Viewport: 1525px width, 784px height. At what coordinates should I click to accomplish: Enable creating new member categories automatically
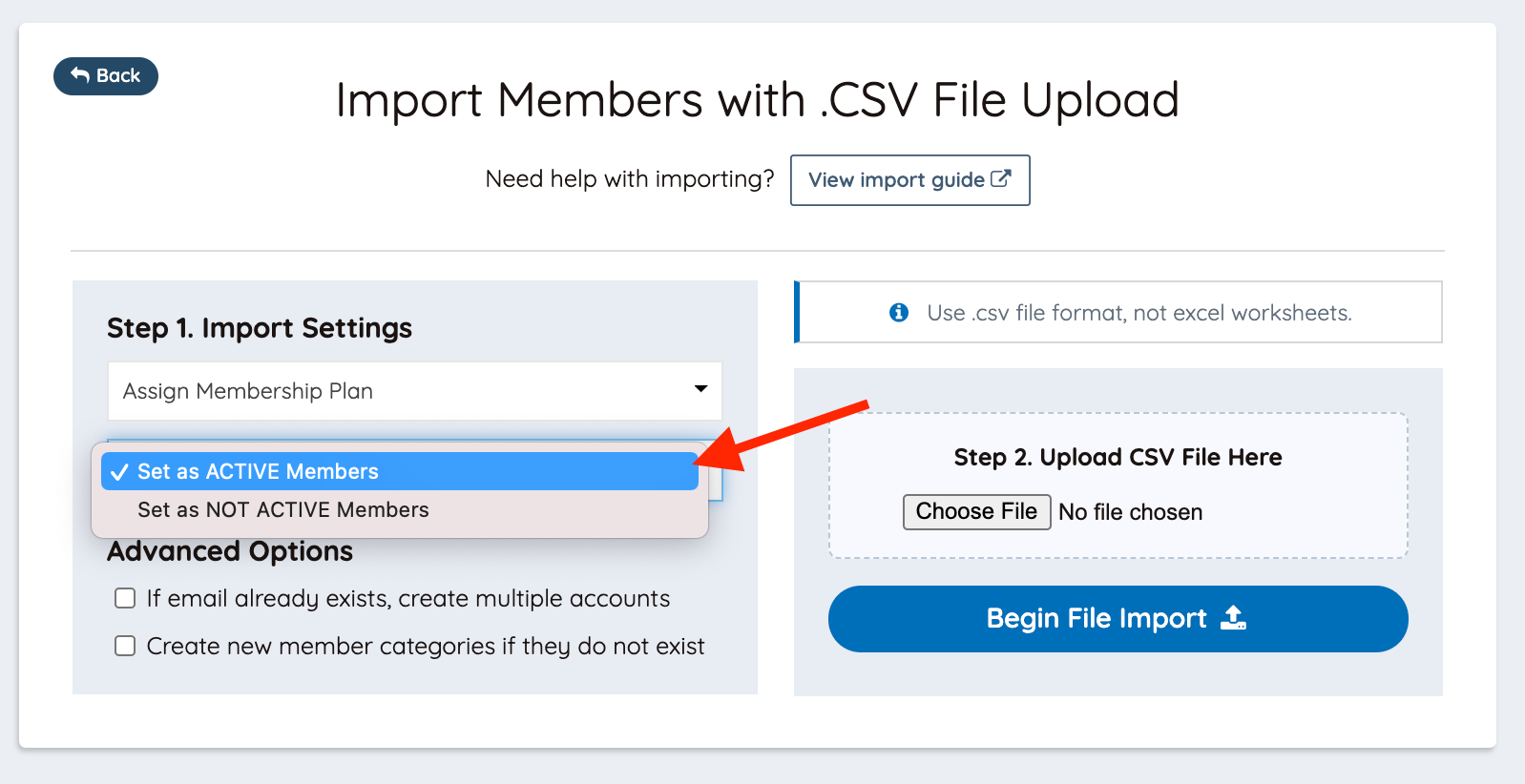coord(125,646)
